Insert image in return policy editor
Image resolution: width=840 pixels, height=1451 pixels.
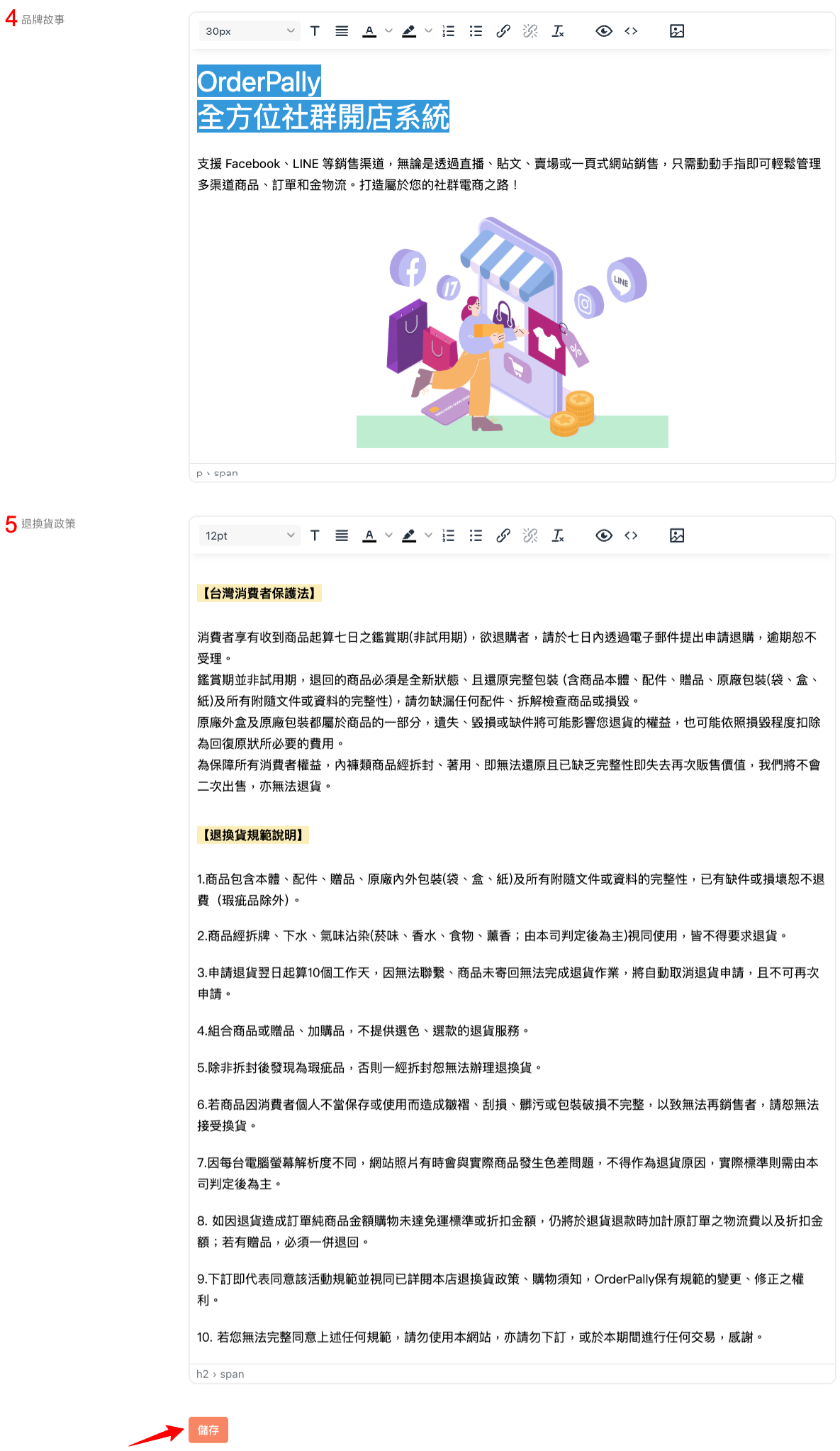pyautogui.click(x=677, y=536)
